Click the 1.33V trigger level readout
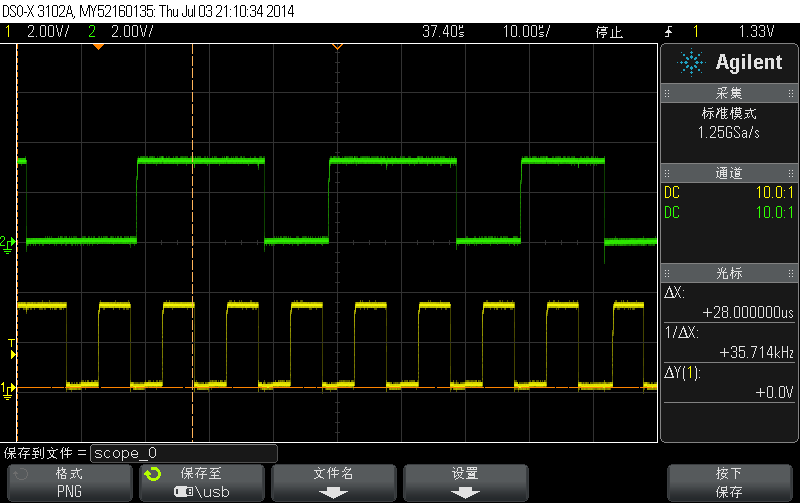This screenshot has width=800, height=503. [x=756, y=32]
